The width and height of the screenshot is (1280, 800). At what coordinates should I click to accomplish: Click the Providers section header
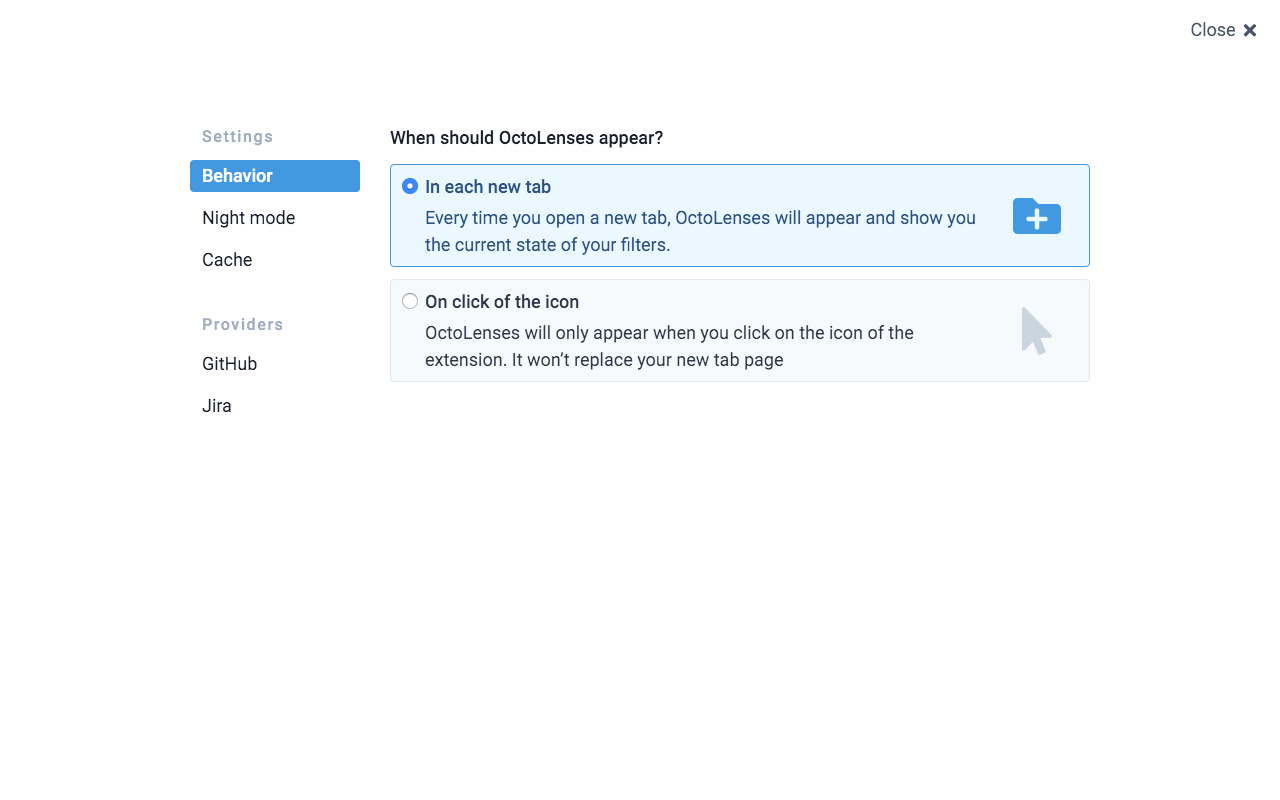[243, 324]
